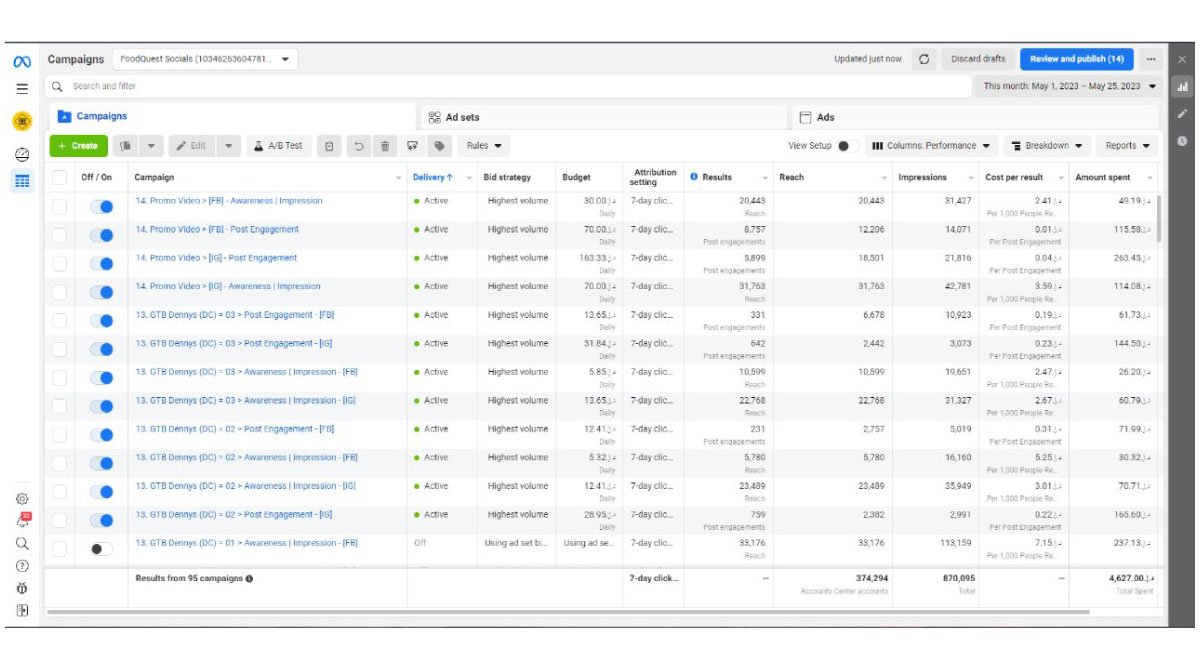Screen dimensions: 1200x669
Task: Open the charts icon in right panel
Action: 1181,87
